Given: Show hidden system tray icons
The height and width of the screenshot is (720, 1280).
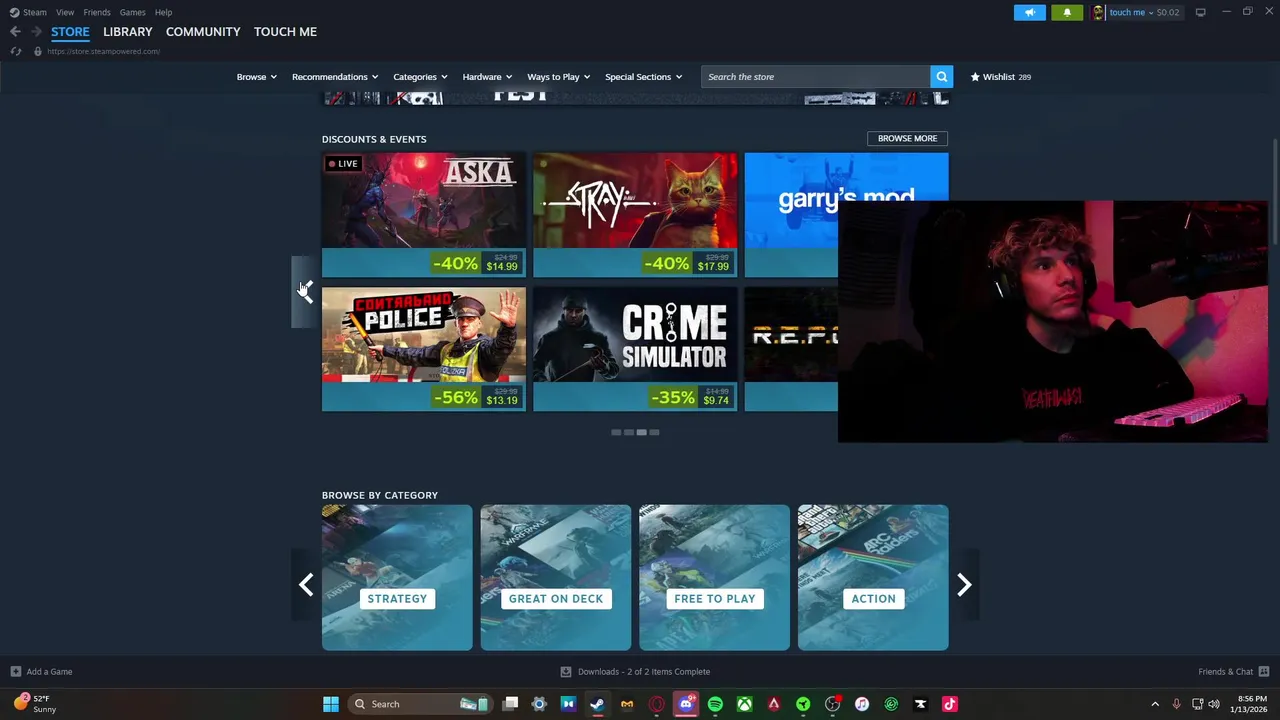Looking at the screenshot, I should pos(1155,704).
